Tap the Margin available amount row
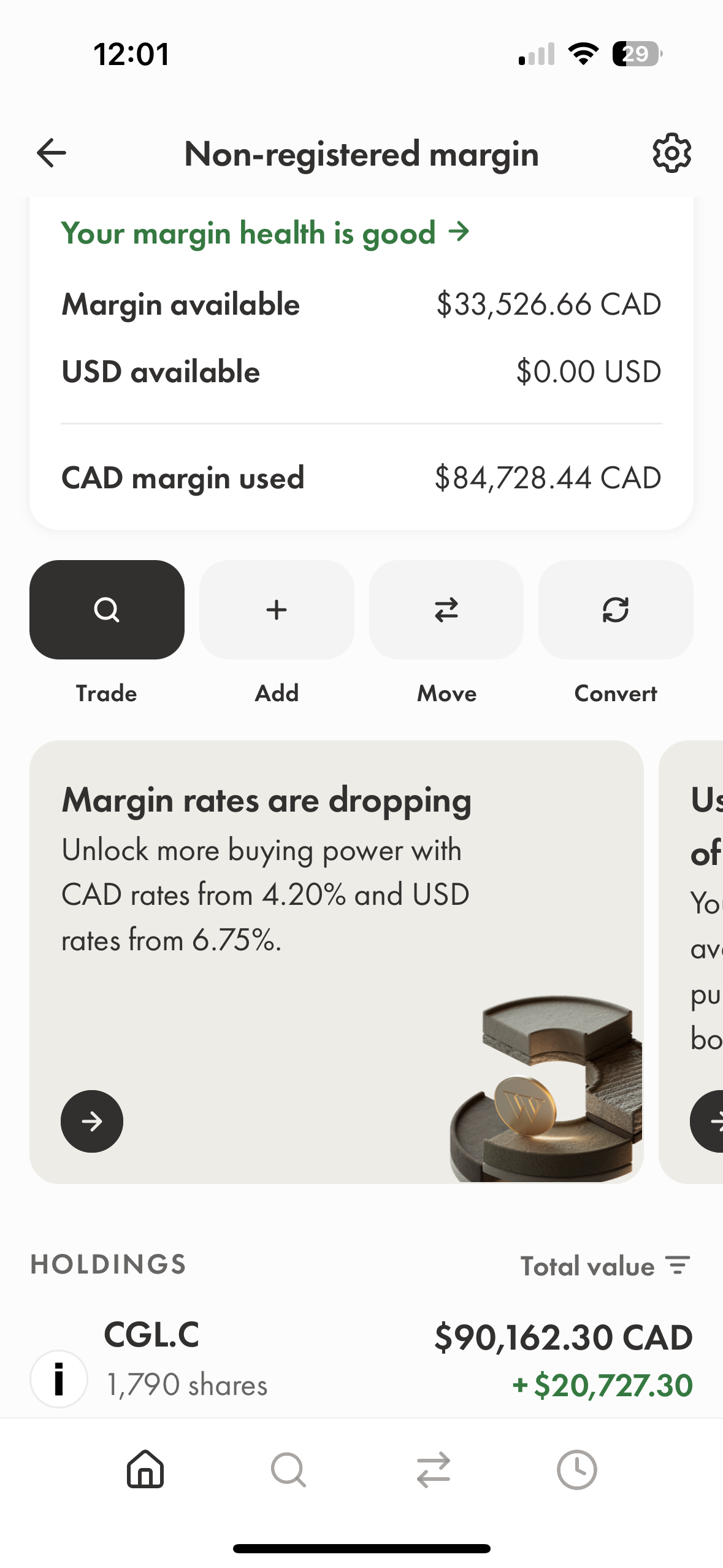 click(361, 304)
